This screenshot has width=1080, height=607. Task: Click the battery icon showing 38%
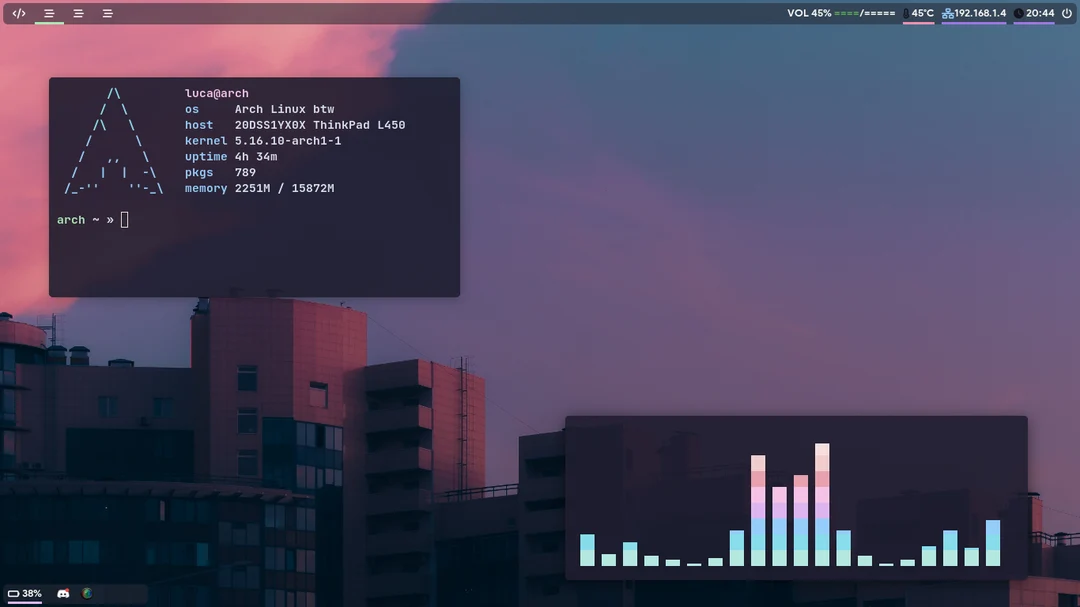click(x=13, y=593)
